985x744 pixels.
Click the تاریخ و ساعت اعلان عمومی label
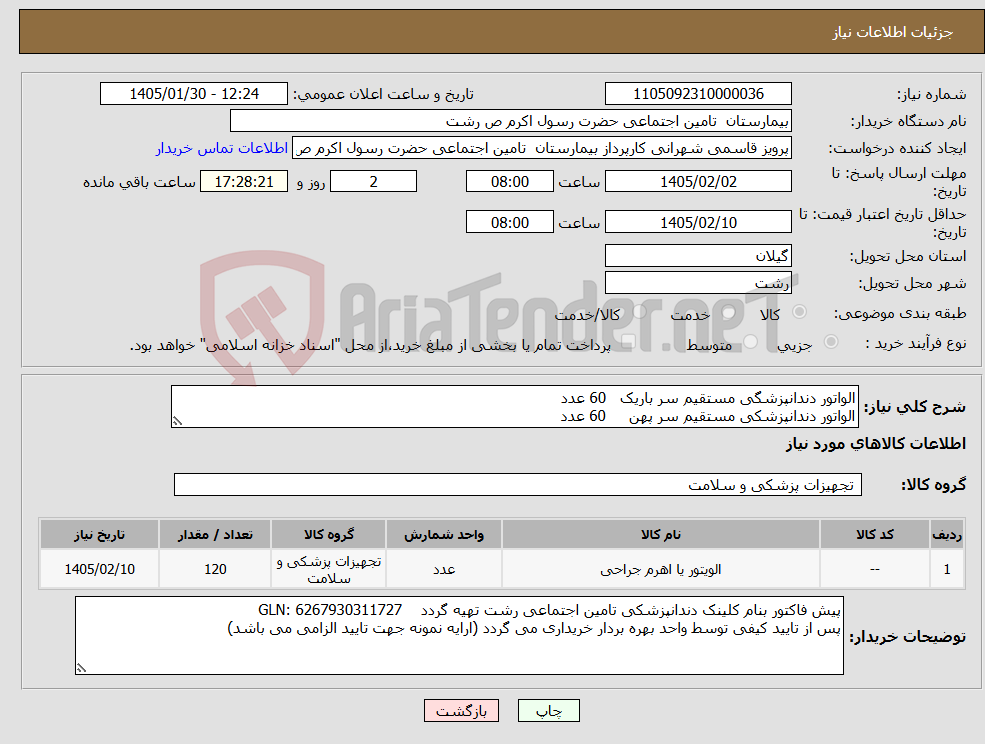click(383, 95)
